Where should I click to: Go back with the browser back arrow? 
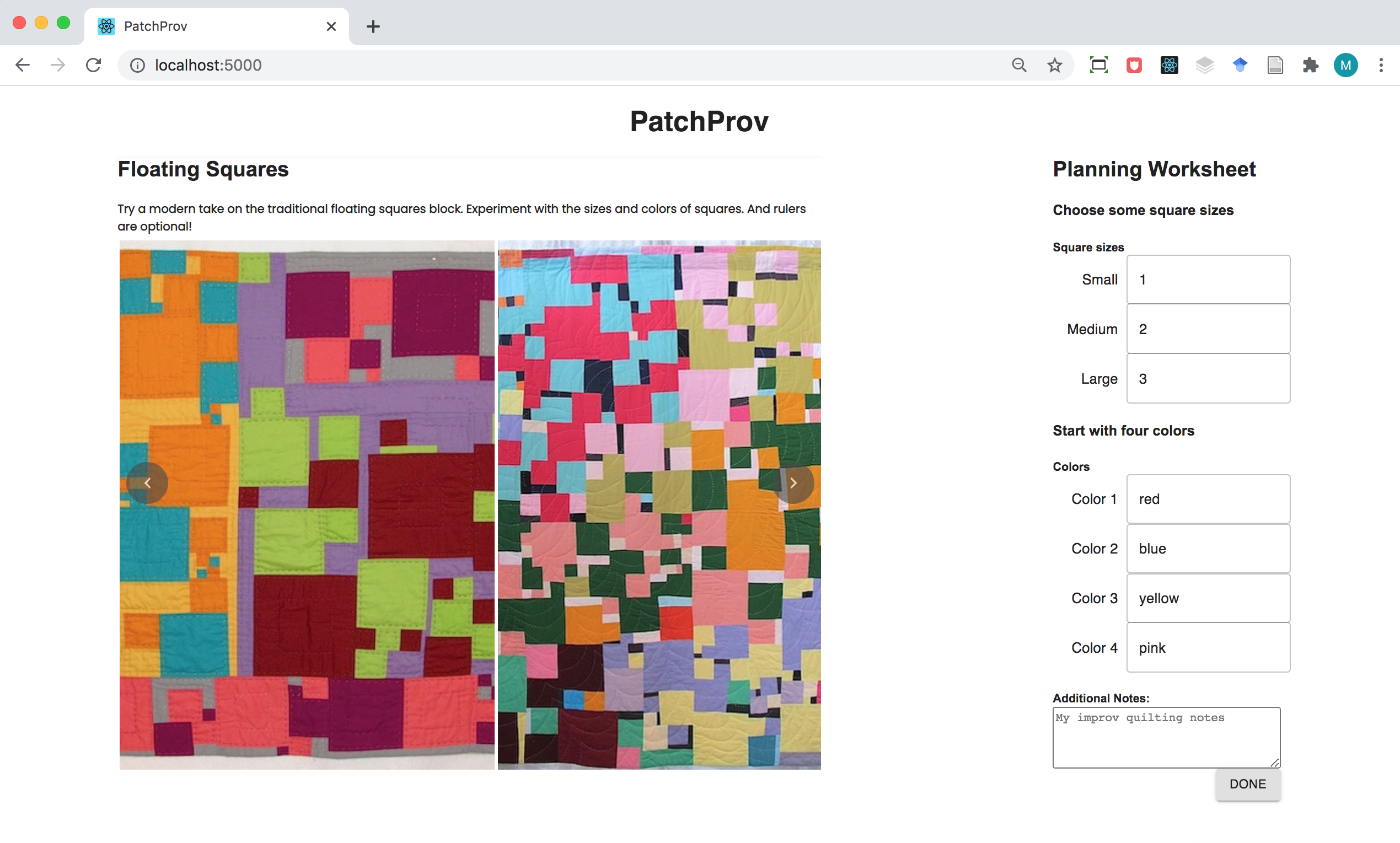click(22, 65)
